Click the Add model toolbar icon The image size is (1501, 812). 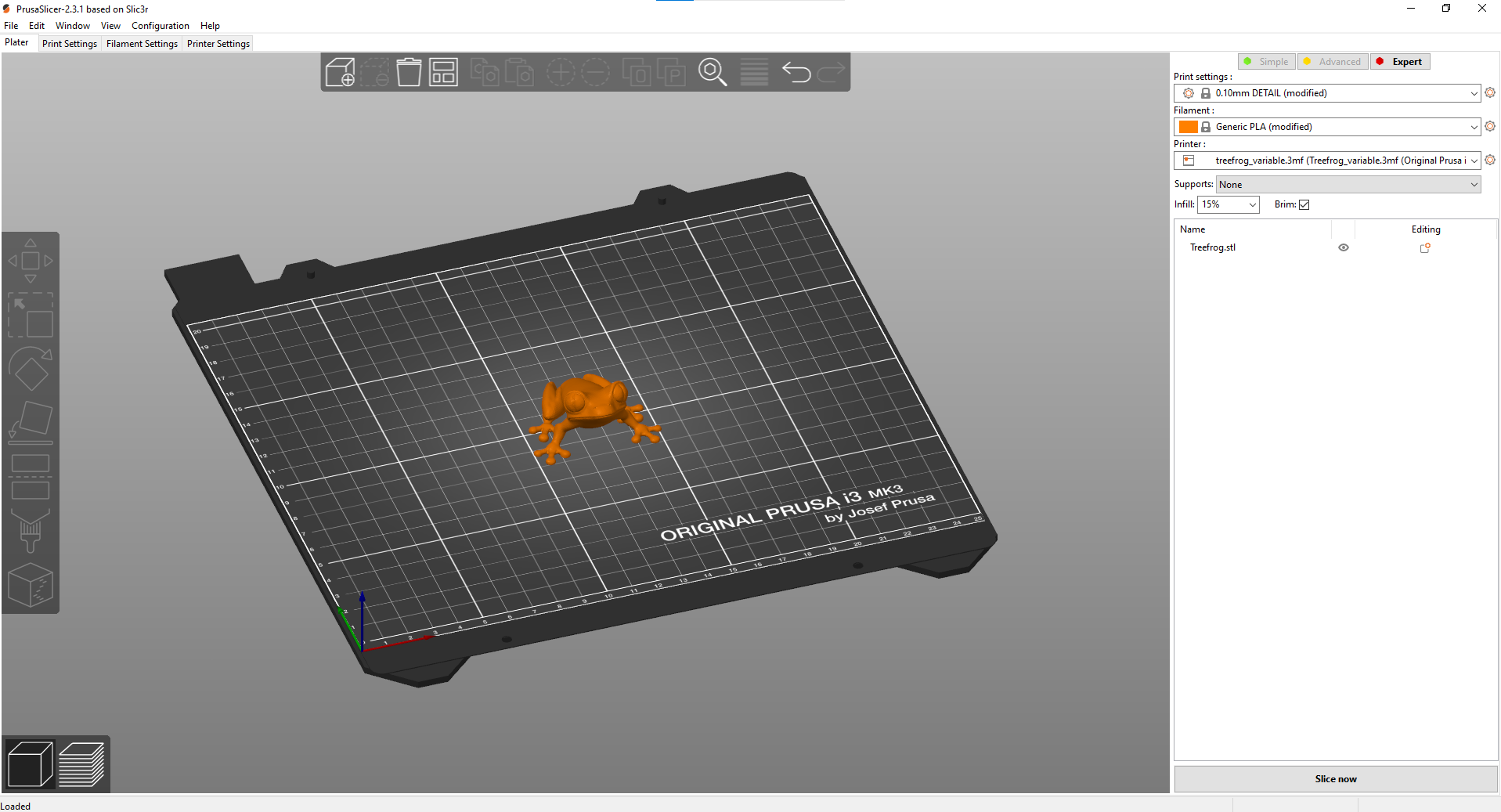click(x=340, y=72)
